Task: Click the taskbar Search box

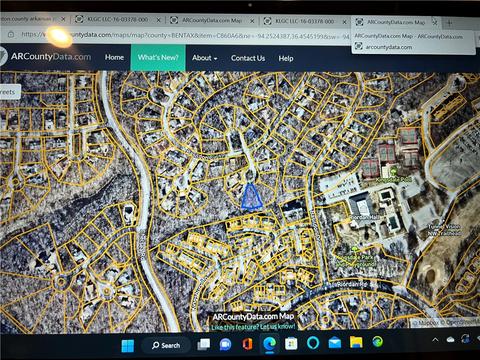Action: (166, 345)
